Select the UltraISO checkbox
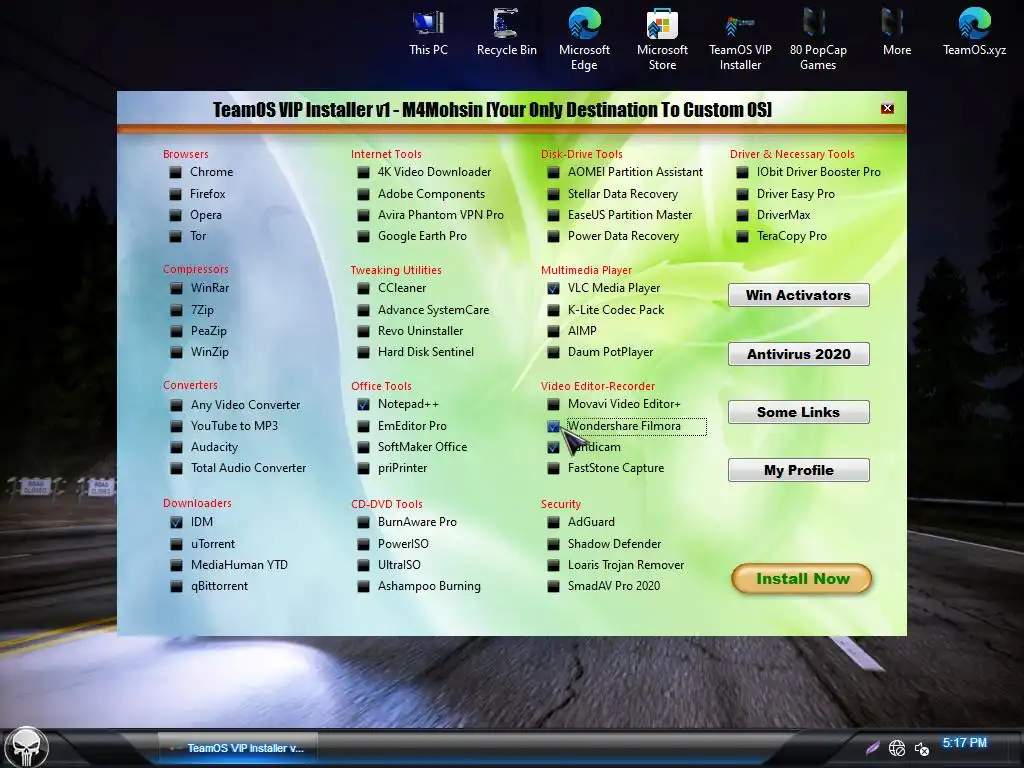The height and width of the screenshot is (768, 1024). (363, 565)
